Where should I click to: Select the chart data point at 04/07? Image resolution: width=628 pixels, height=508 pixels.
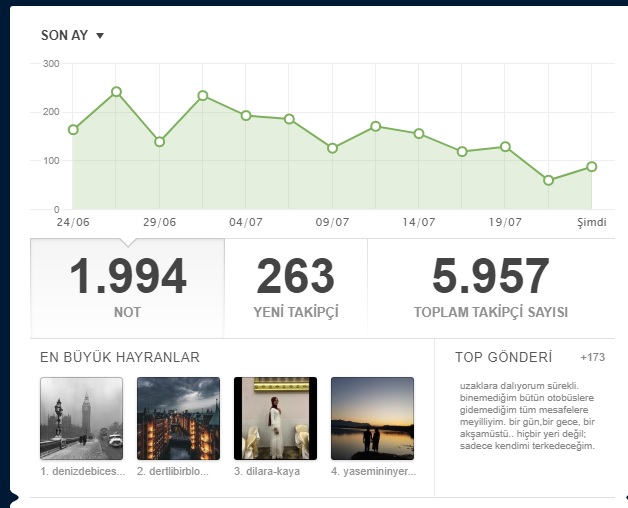[x=246, y=116]
